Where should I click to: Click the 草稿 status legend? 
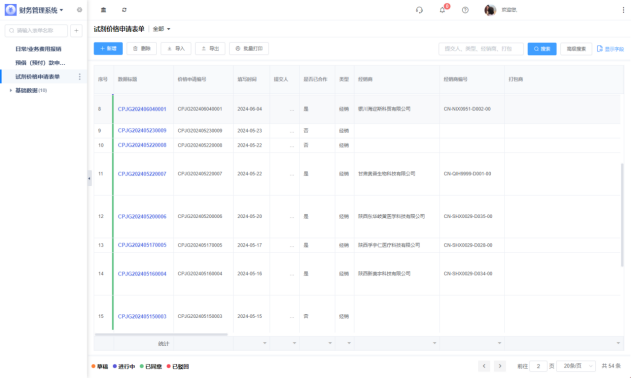(x=100, y=366)
